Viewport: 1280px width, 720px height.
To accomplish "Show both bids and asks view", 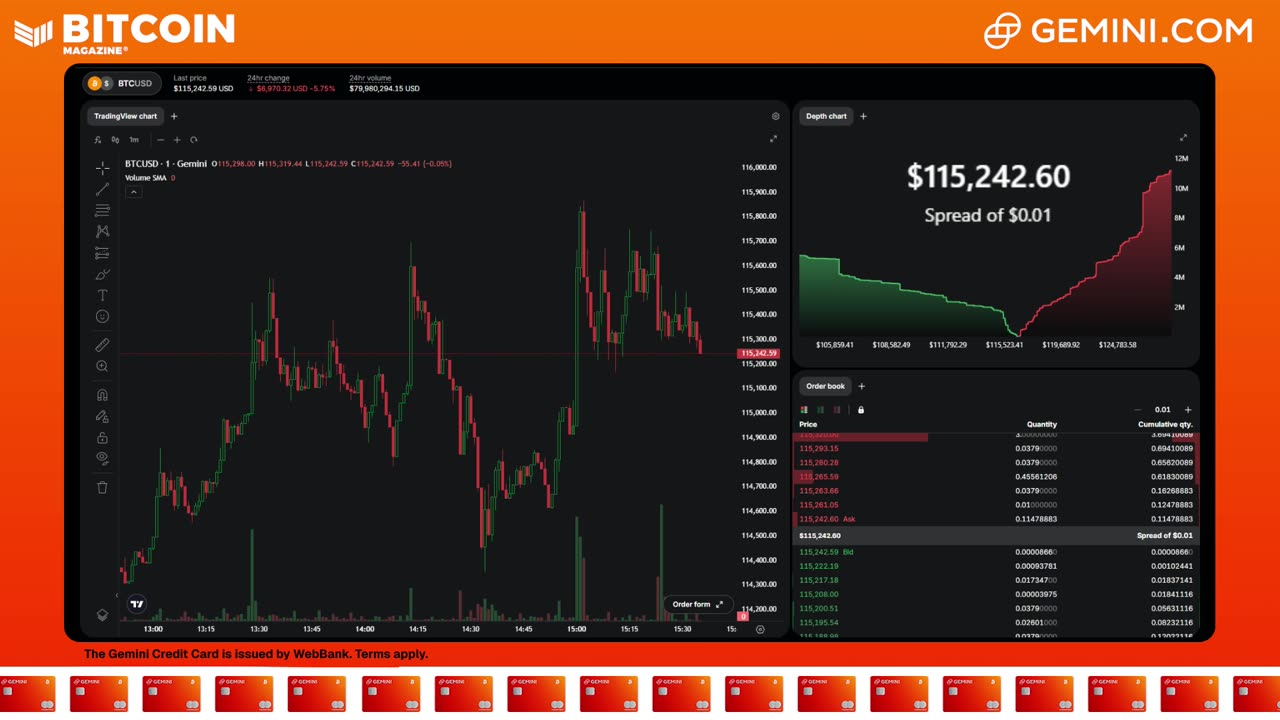I will tap(804, 409).
